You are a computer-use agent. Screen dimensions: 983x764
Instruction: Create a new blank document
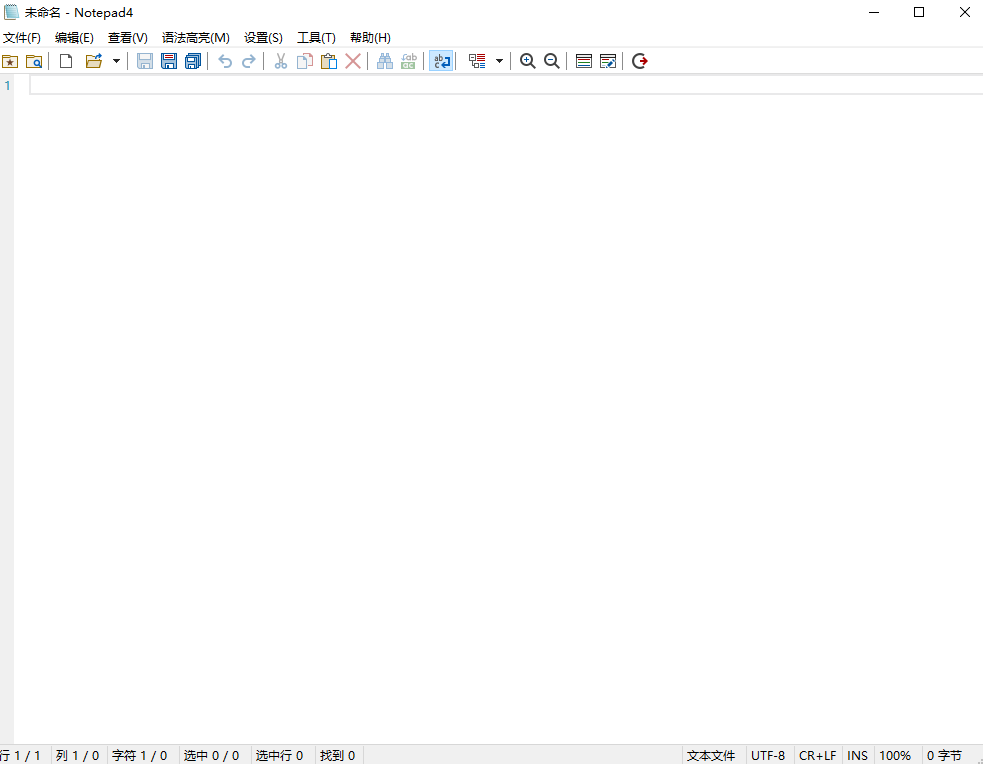65,61
